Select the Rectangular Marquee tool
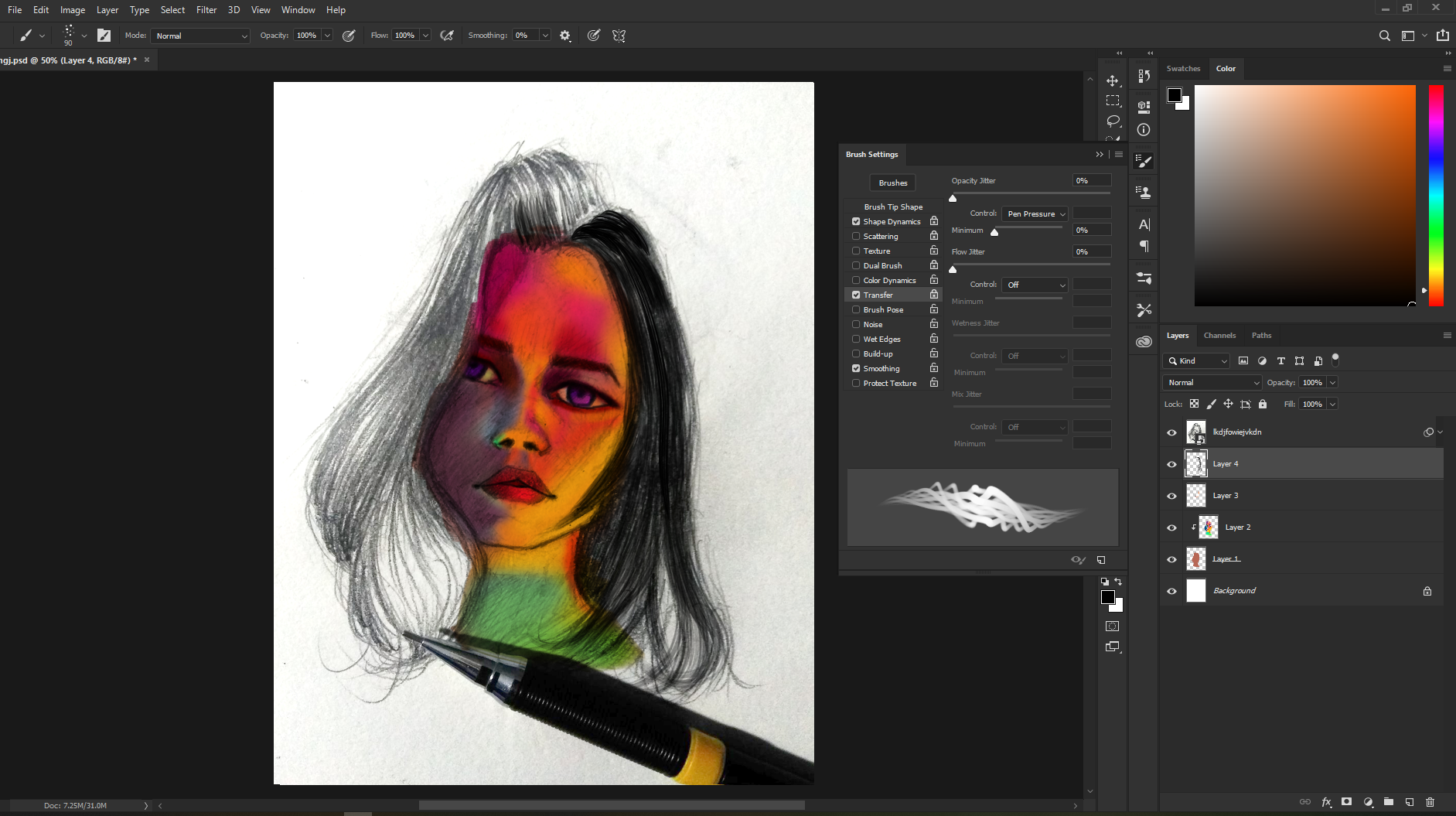The width and height of the screenshot is (1456, 816). (x=1113, y=101)
